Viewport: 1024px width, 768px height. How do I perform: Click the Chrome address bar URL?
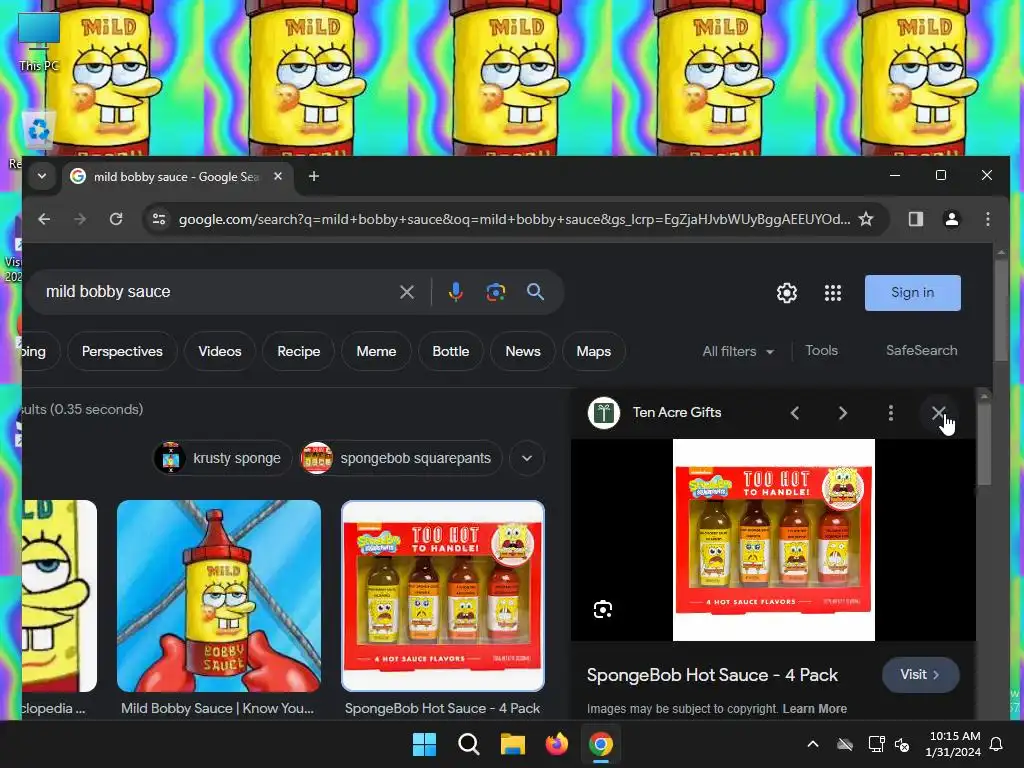(515, 219)
